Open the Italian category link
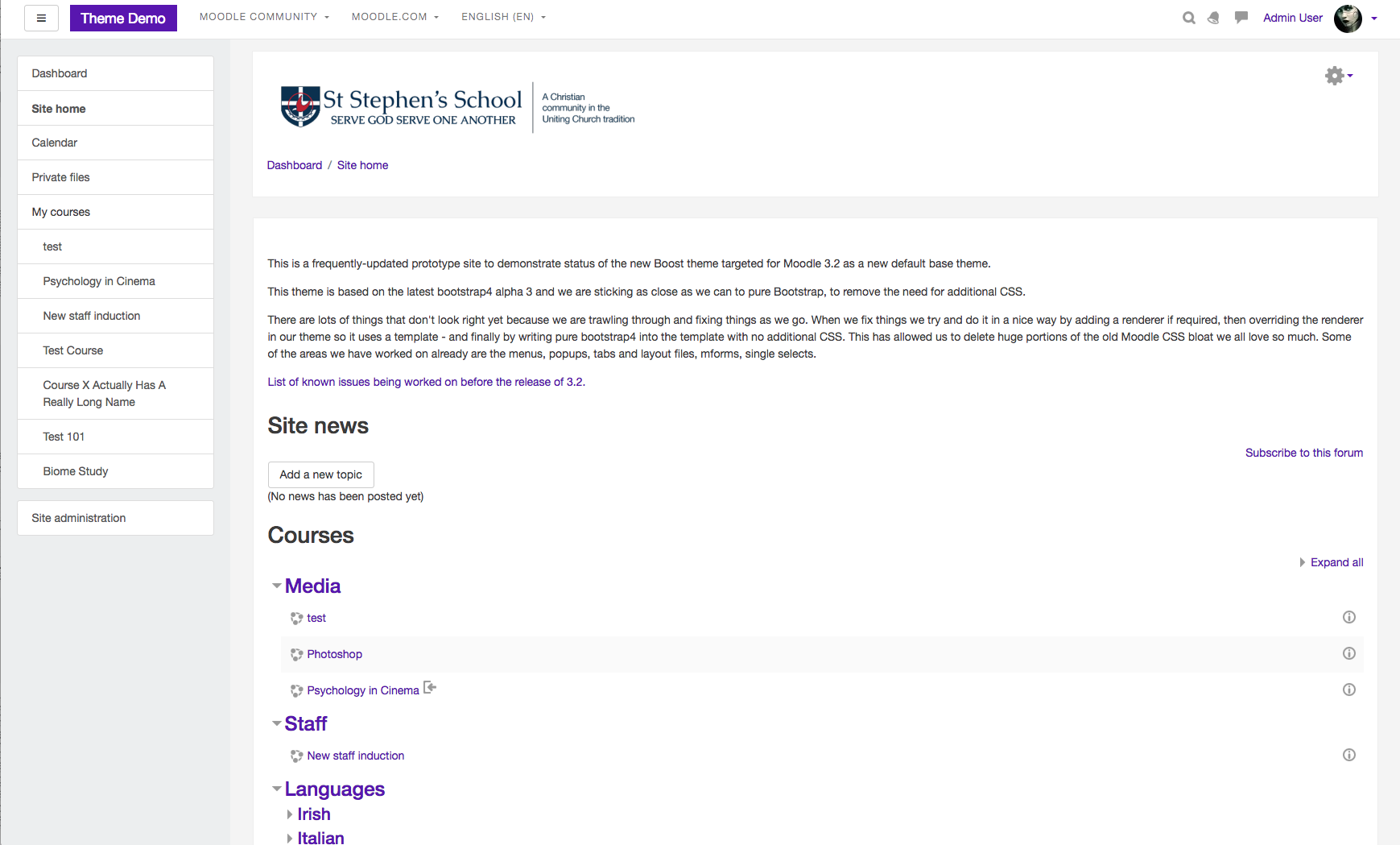1400x845 pixels. [x=320, y=838]
